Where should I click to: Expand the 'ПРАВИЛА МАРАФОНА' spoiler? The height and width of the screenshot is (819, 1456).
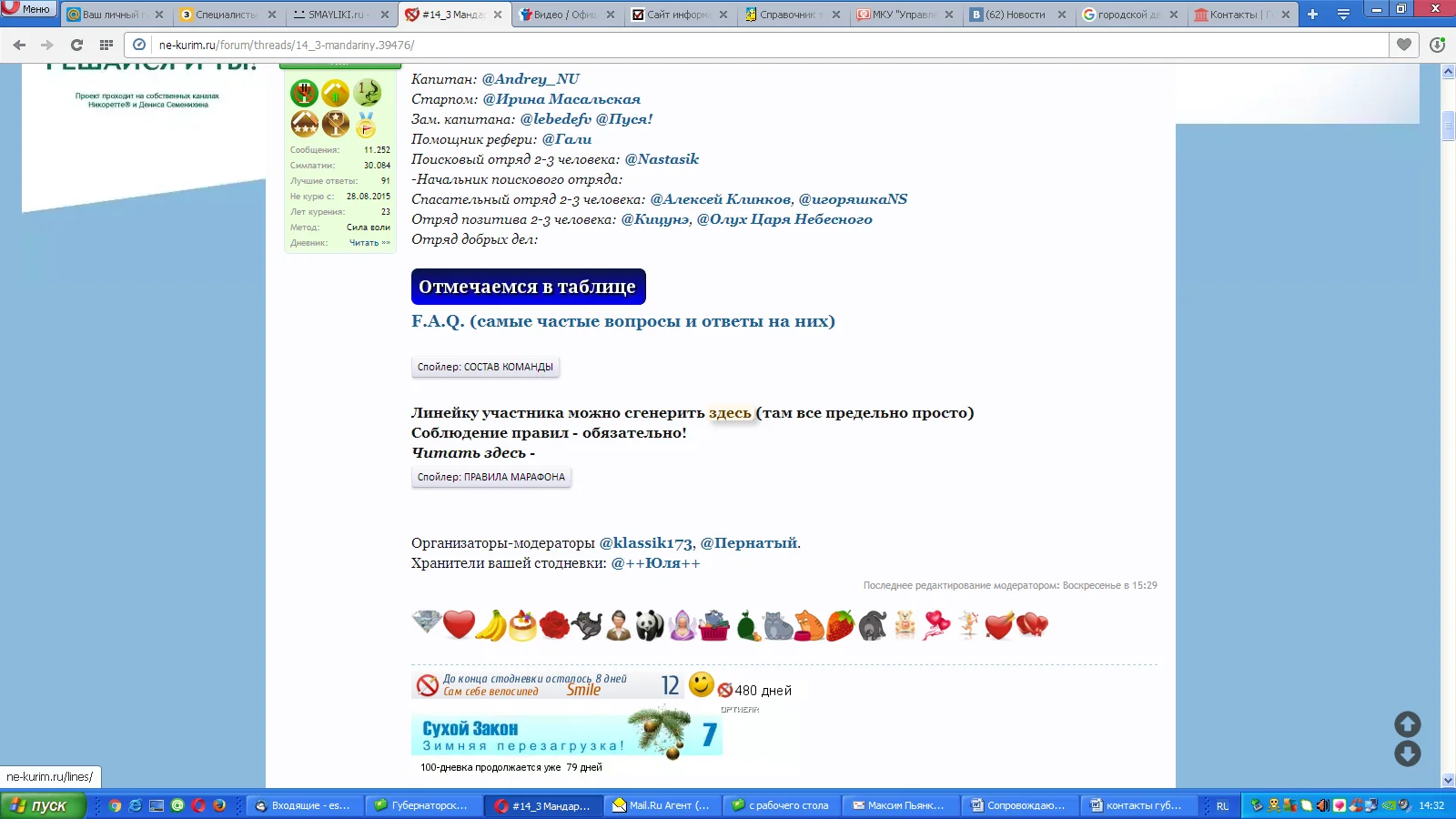pyautogui.click(x=491, y=477)
